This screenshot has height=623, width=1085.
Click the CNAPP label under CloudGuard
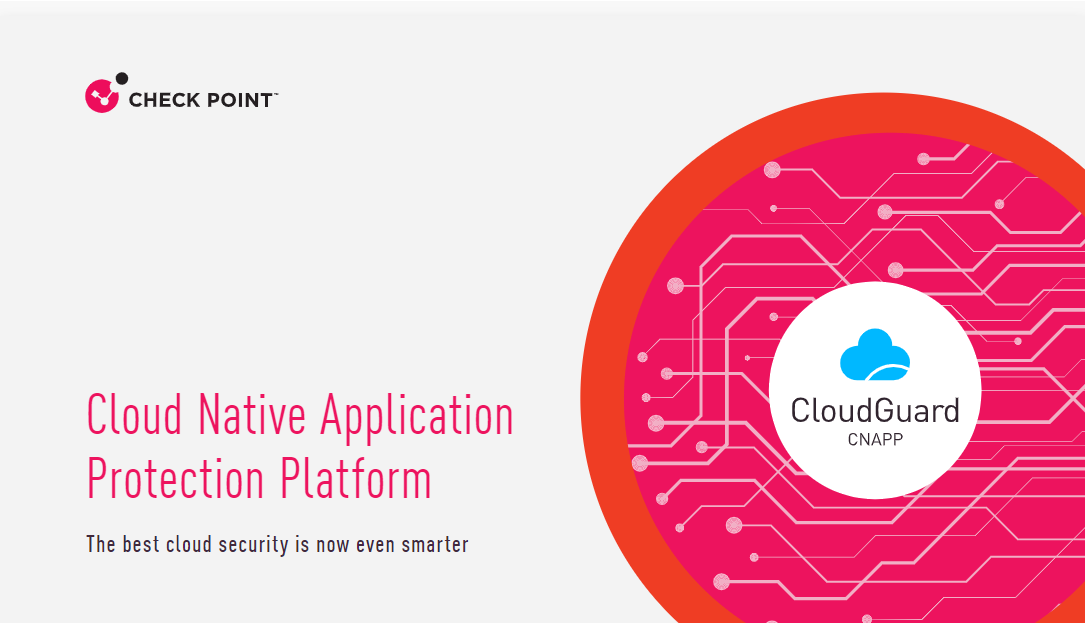pyautogui.click(x=875, y=439)
